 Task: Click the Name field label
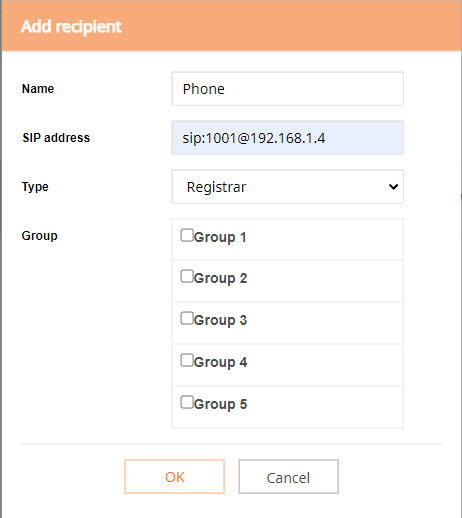[x=38, y=89]
